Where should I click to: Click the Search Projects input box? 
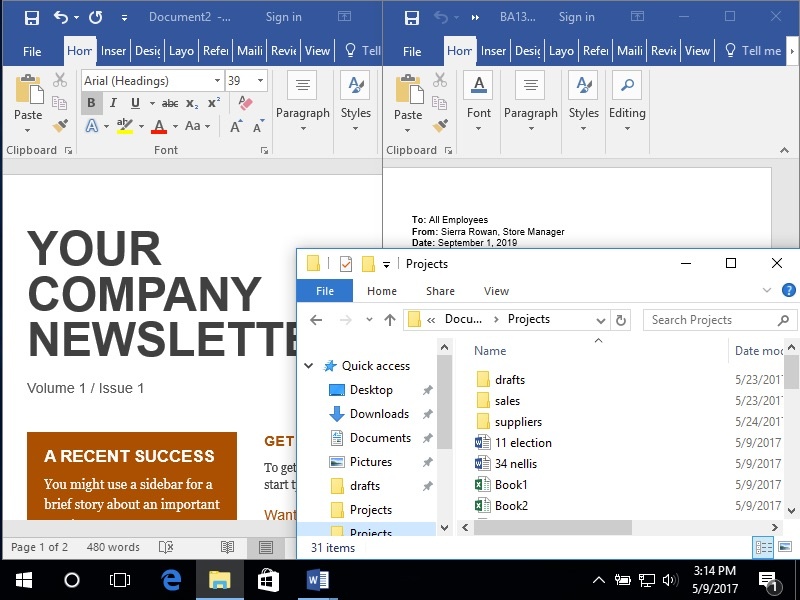pyautogui.click(x=710, y=320)
